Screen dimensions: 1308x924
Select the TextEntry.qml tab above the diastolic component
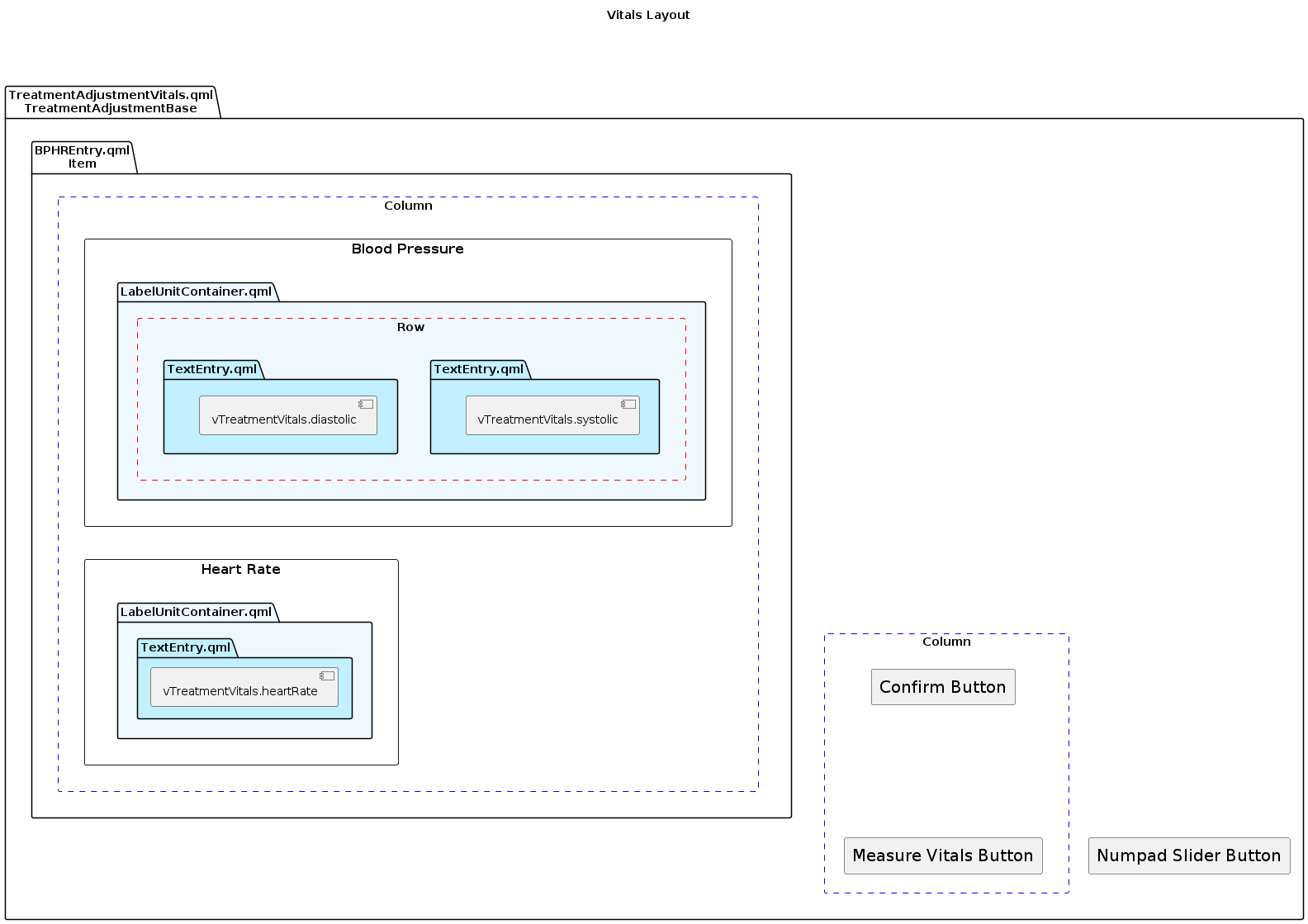click(x=212, y=369)
